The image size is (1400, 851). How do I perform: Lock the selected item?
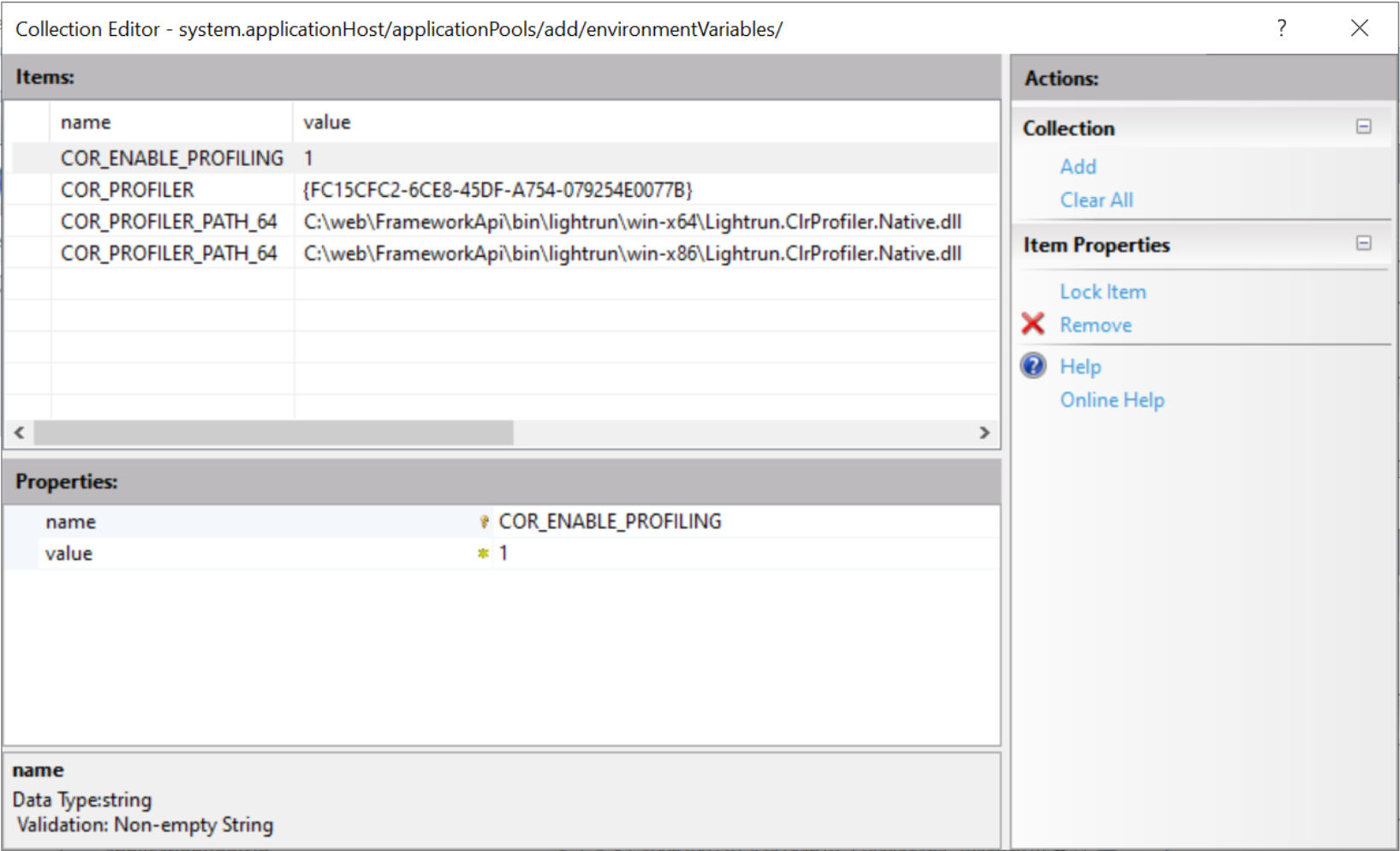pos(1102,292)
